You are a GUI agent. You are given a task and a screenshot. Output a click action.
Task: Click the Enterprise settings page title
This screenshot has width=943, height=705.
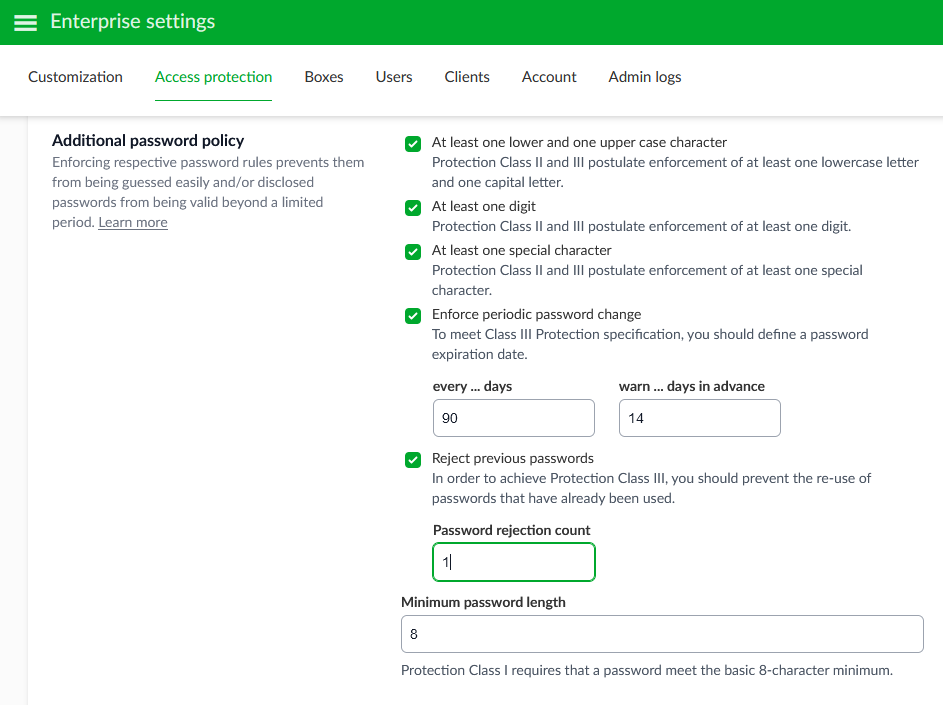[132, 22]
